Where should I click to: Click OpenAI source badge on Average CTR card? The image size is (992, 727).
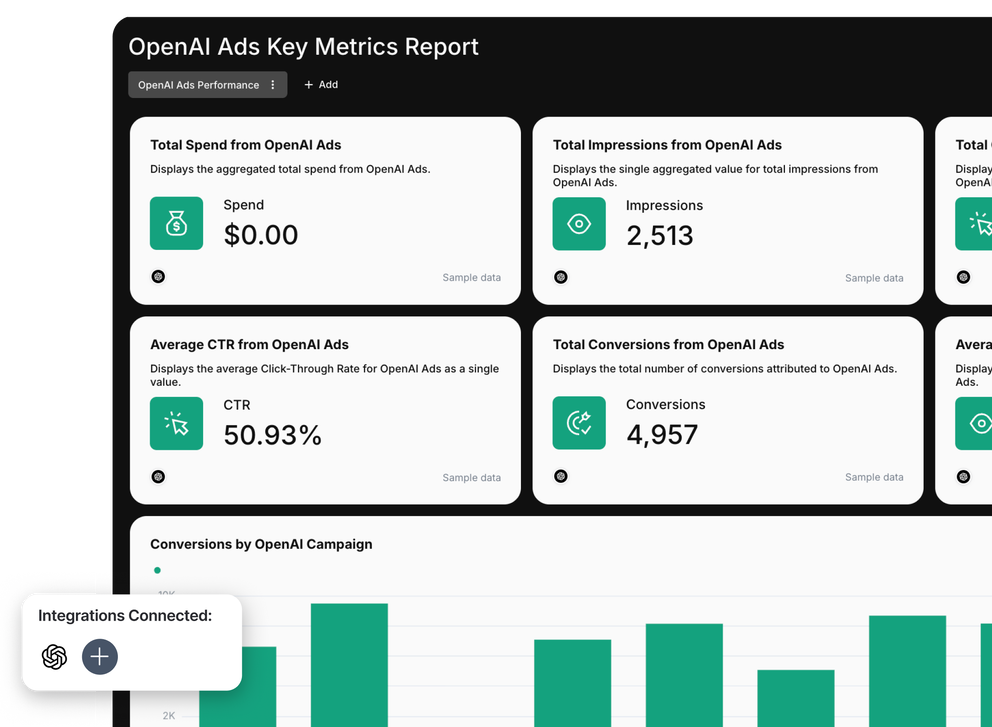(158, 476)
